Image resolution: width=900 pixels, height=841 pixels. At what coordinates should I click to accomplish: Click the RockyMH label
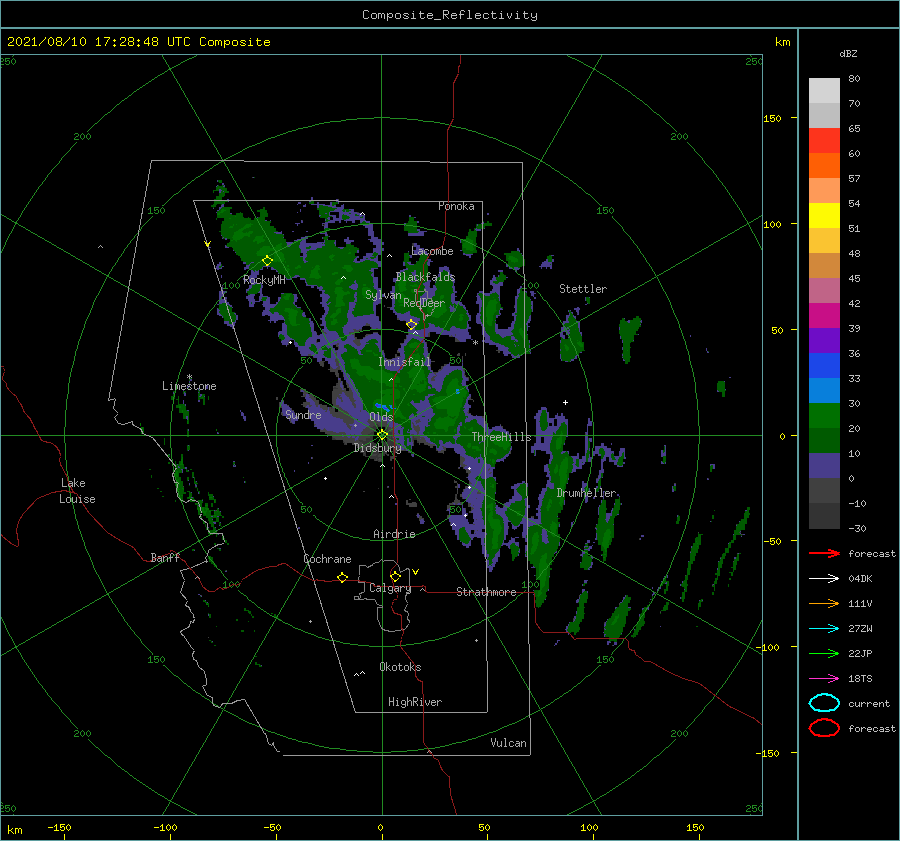point(264,280)
